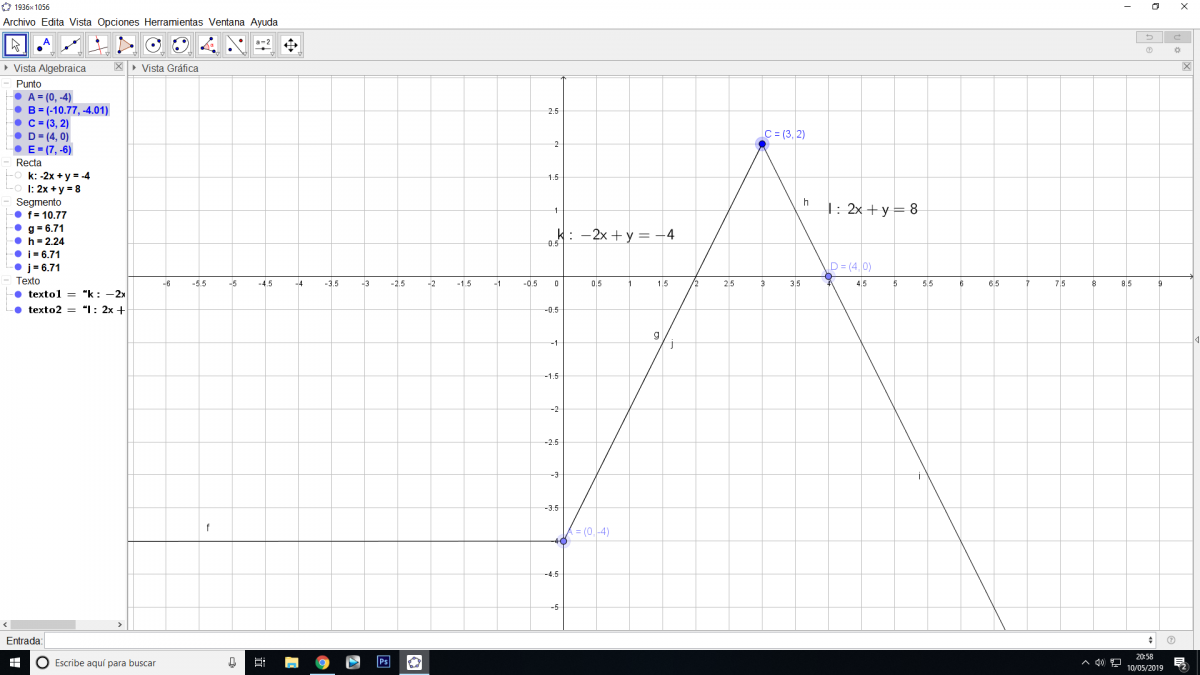
Task: Toggle visibility of point B = (-10.77, -4.01)
Action: click(19, 110)
